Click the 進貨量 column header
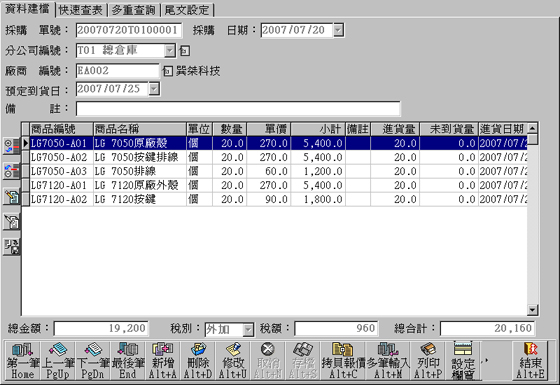Screen dimensions: 560x385 (x=395, y=129)
